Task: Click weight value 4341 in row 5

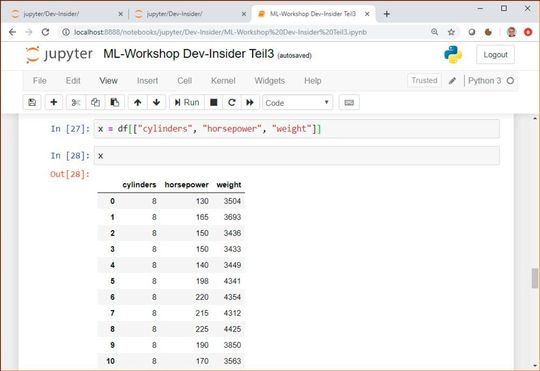Action: (x=232, y=281)
